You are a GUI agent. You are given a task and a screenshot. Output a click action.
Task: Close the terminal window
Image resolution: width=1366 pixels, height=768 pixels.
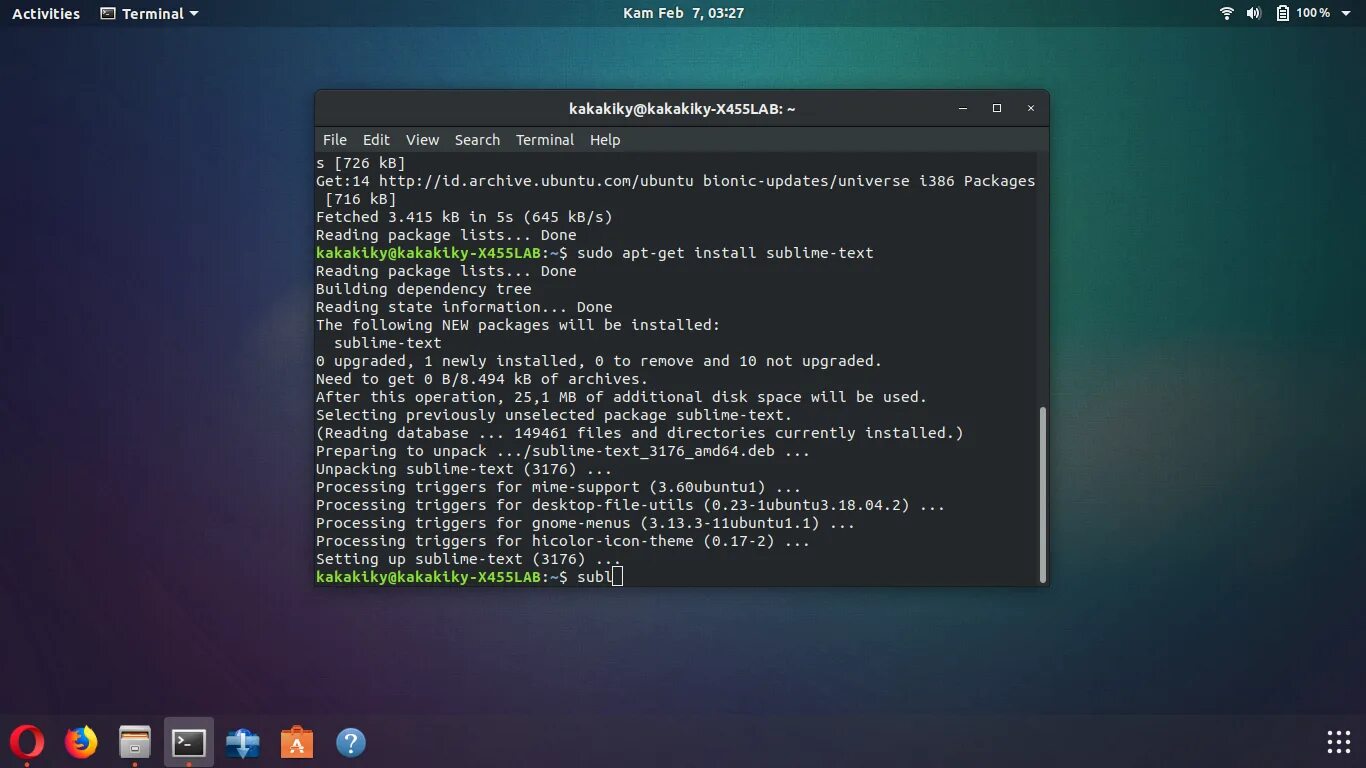click(1031, 108)
